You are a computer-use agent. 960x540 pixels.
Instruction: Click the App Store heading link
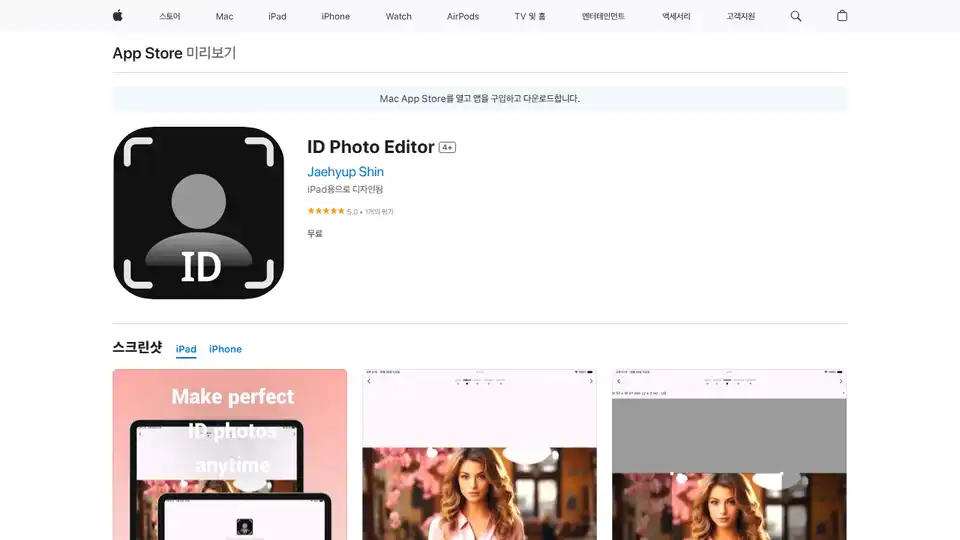pos(147,53)
